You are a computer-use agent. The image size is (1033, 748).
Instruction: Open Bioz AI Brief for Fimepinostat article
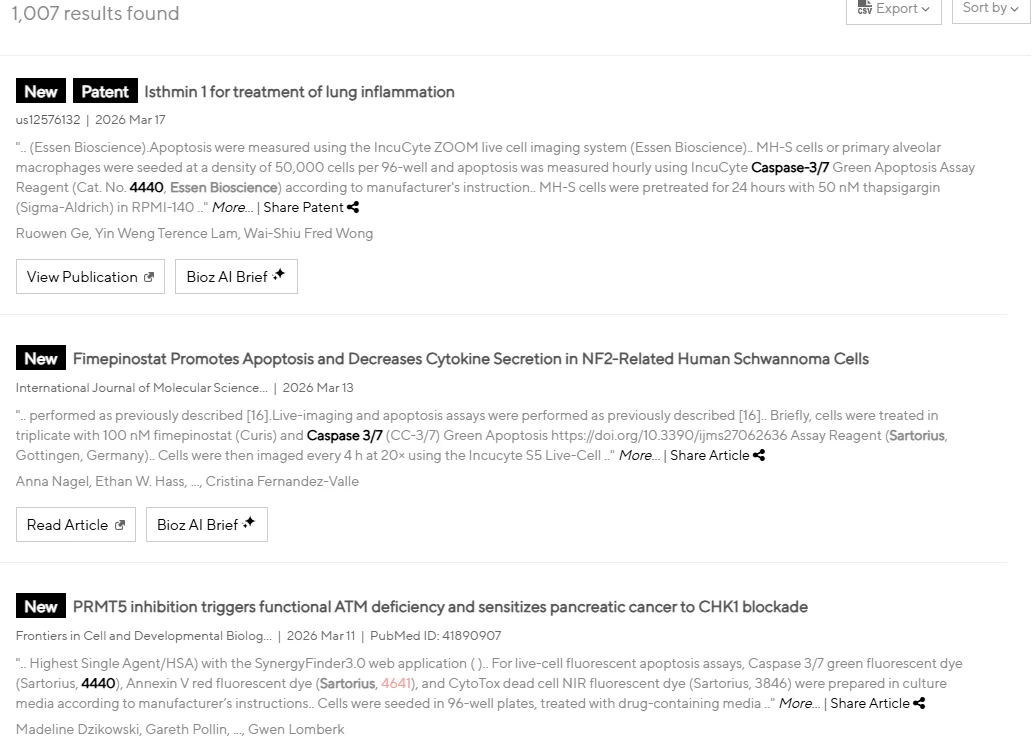click(207, 525)
